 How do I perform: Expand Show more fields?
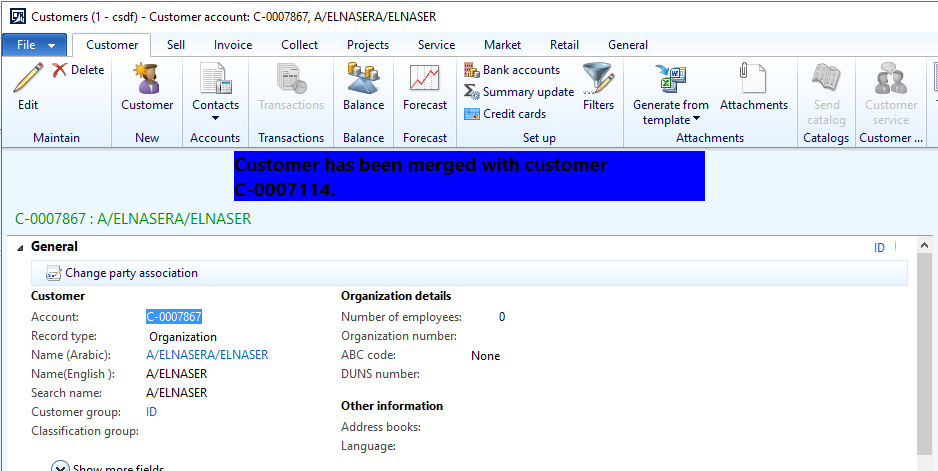coord(60,467)
